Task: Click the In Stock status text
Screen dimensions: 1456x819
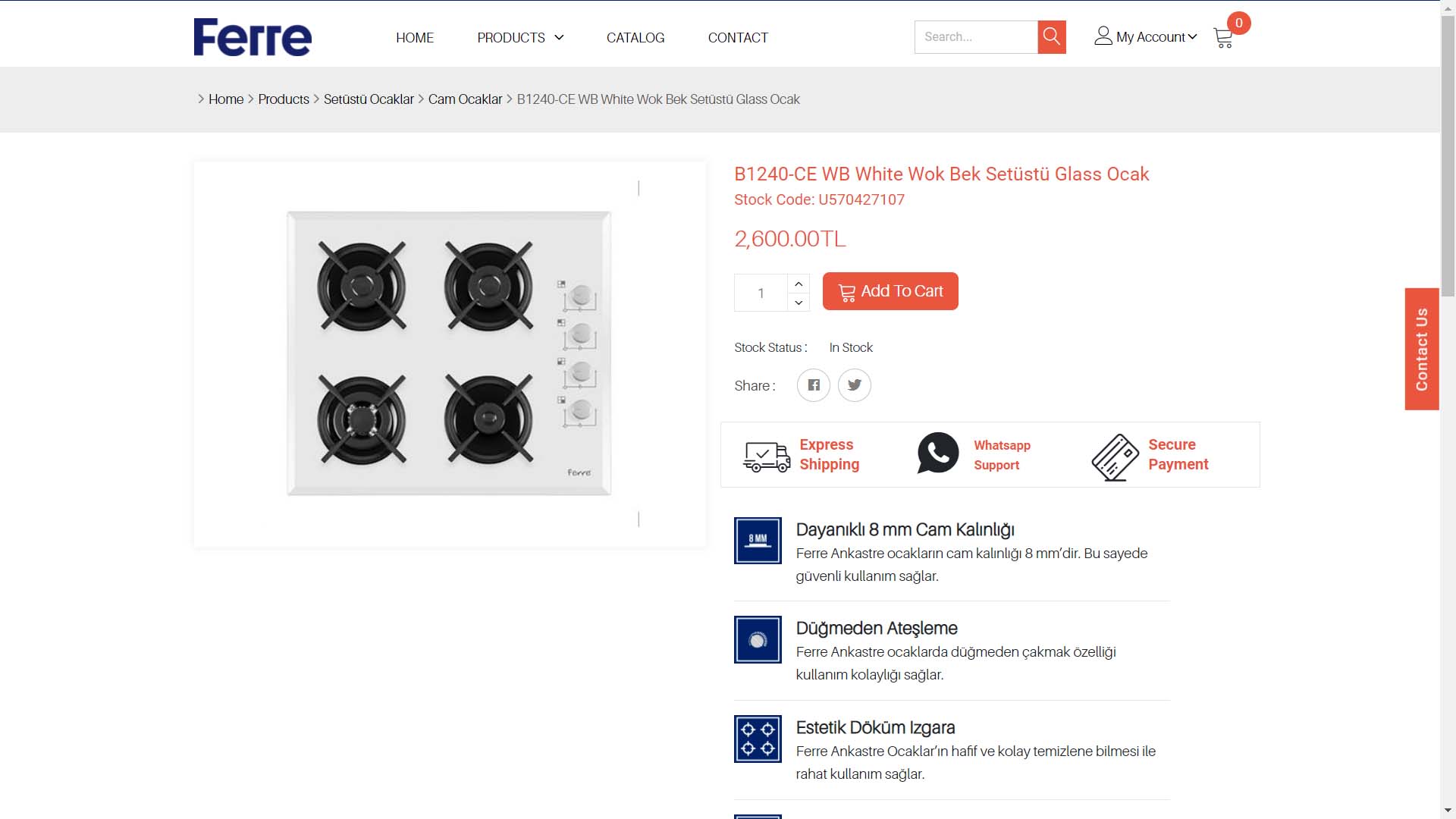Action: [x=851, y=347]
